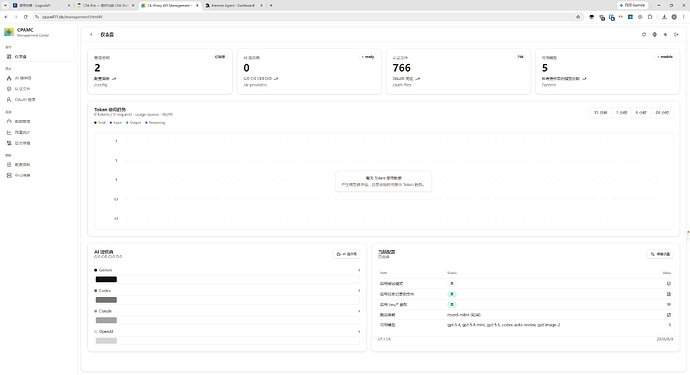Image resolution: width=690 pixels, height=375 pixels.
Task: Close the Hermes Agent - Dashboard tab
Action: point(261,5)
